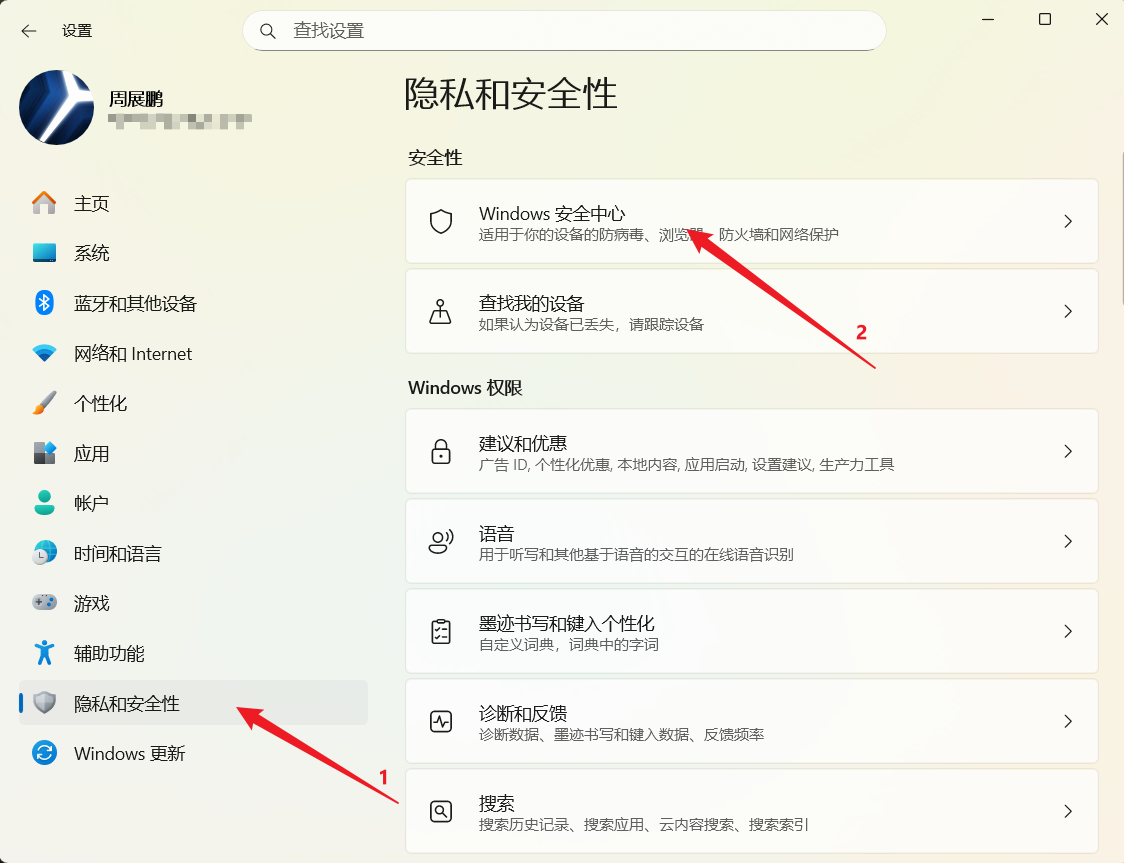This screenshot has width=1124, height=863.
Task: Click the 诊断和反馈 pulse icon
Action: tap(441, 721)
